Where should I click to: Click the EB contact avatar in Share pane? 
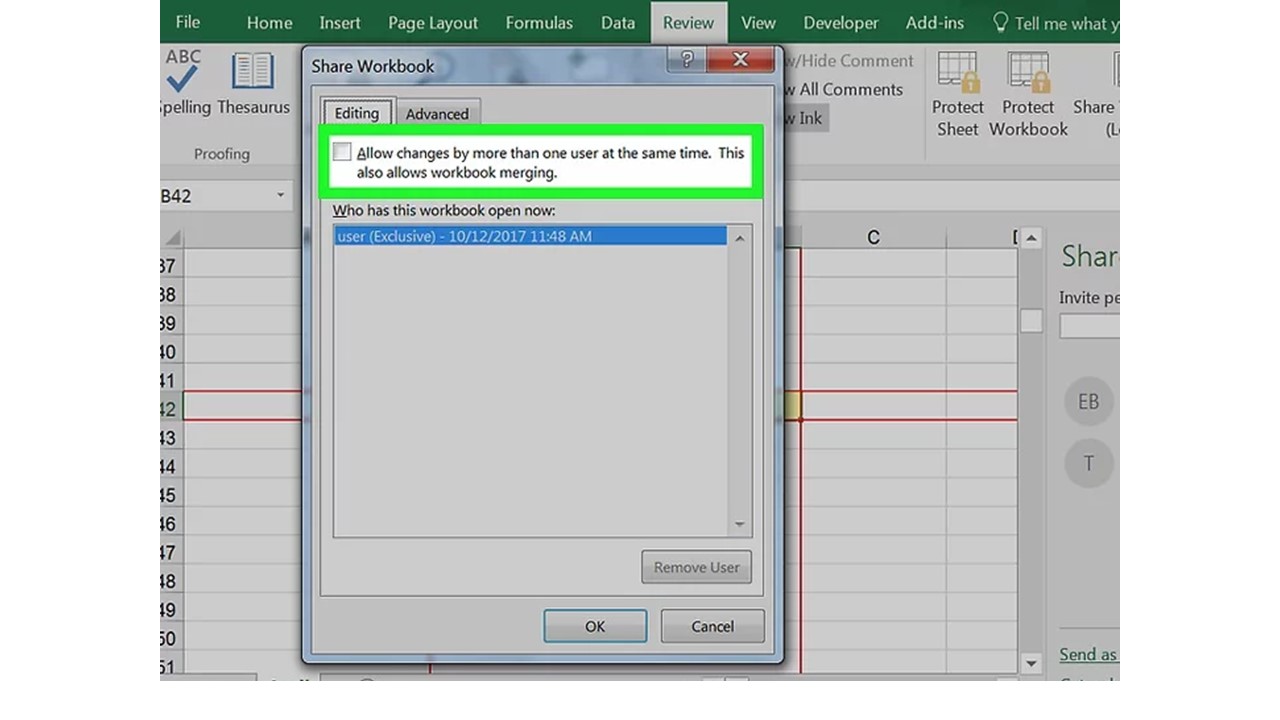[1089, 401]
